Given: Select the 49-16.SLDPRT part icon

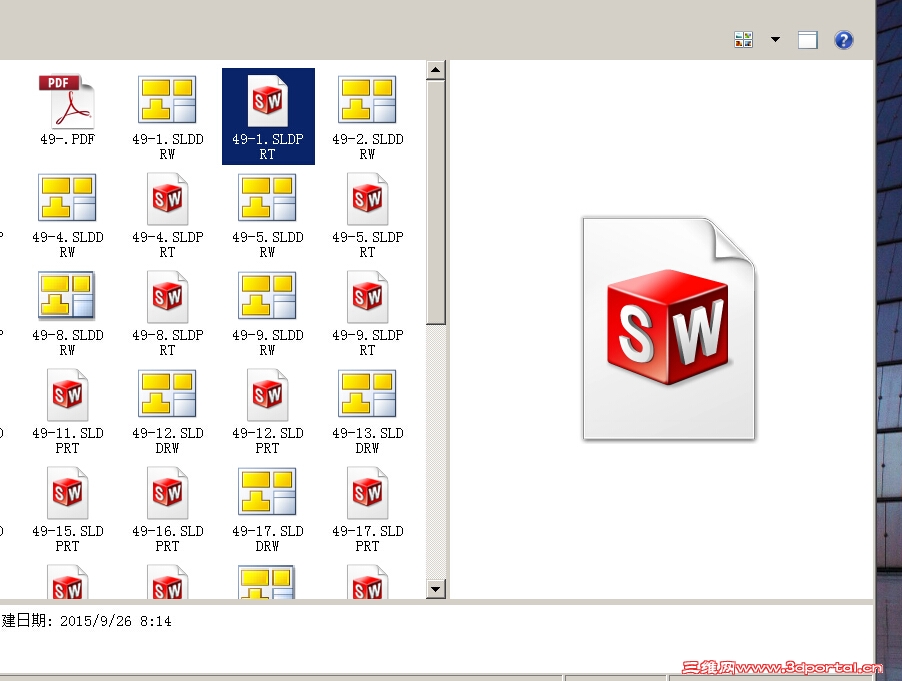Looking at the screenshot, I should tap(167, 493).
